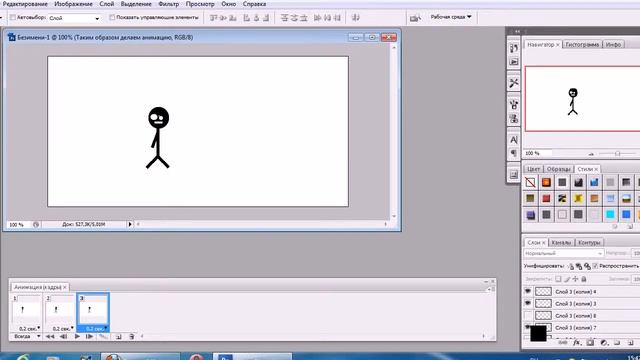Hide layer Слой 3 (копия) 3

click(528, 303)
